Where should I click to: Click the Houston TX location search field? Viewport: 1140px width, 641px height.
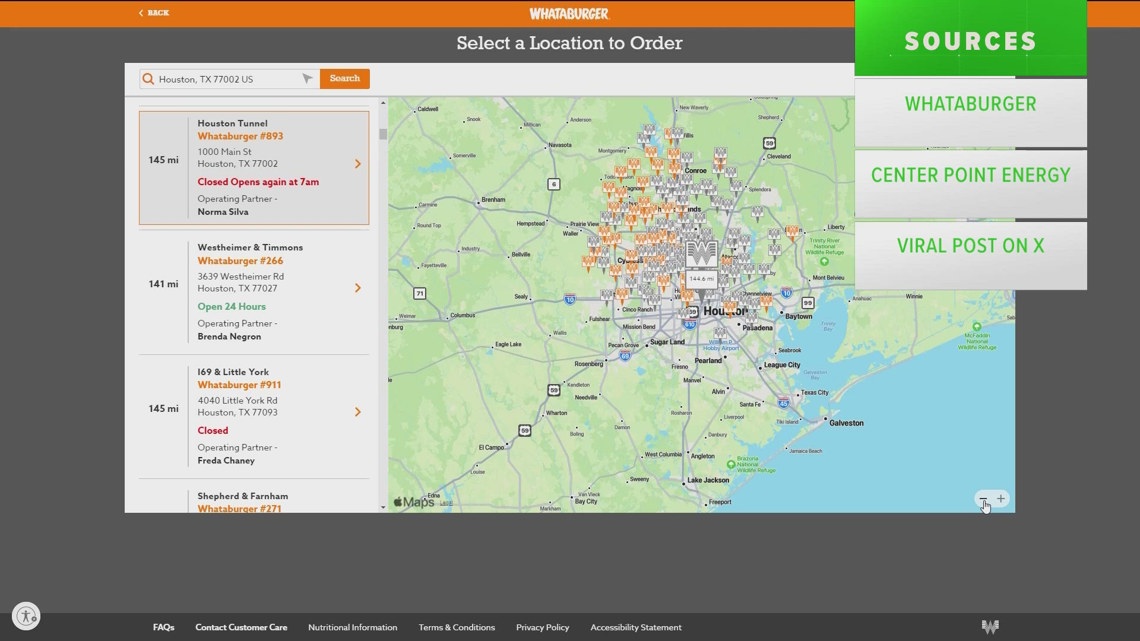(225, 78)
